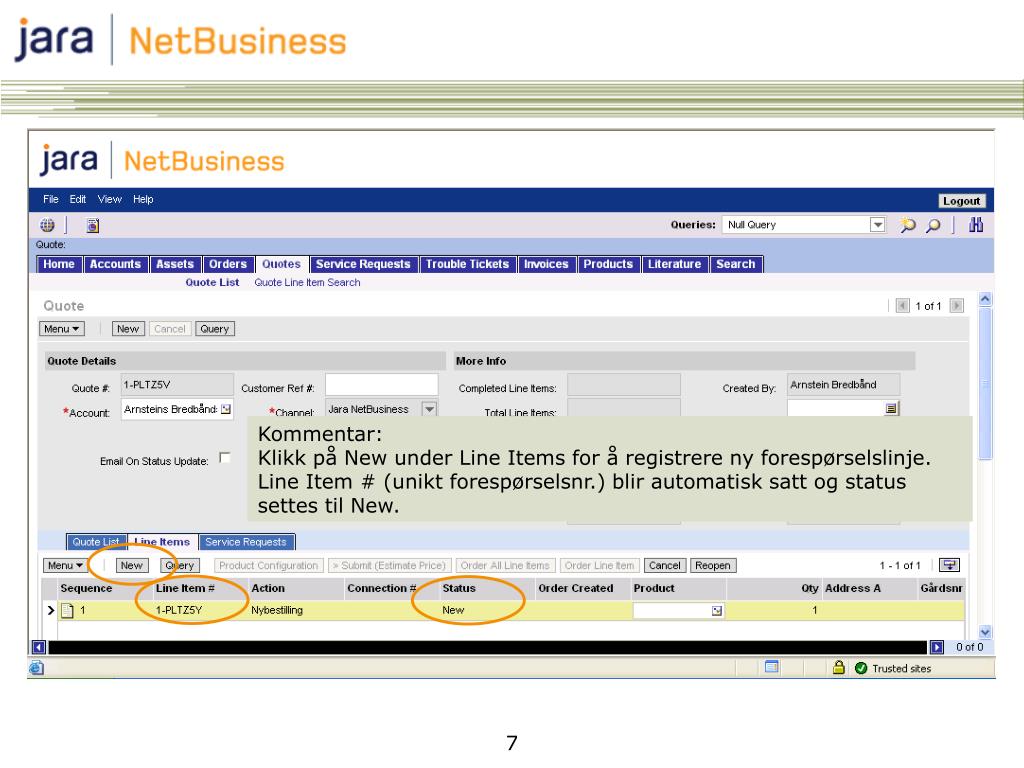Viewport: 1024px width, 768px height.
Task: Click the binoculars search icon
Action: (976, 225)
